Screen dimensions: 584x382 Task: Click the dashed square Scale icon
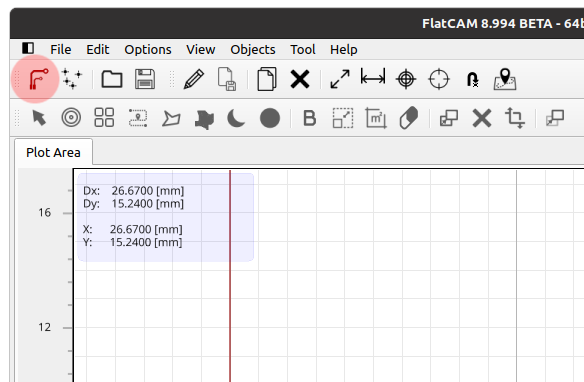point(343,118)
